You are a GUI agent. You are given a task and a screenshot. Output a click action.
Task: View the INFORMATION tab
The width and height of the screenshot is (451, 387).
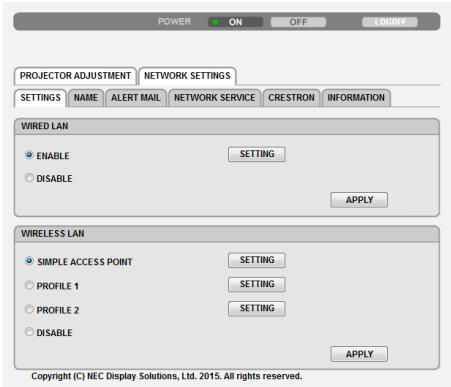356,98
